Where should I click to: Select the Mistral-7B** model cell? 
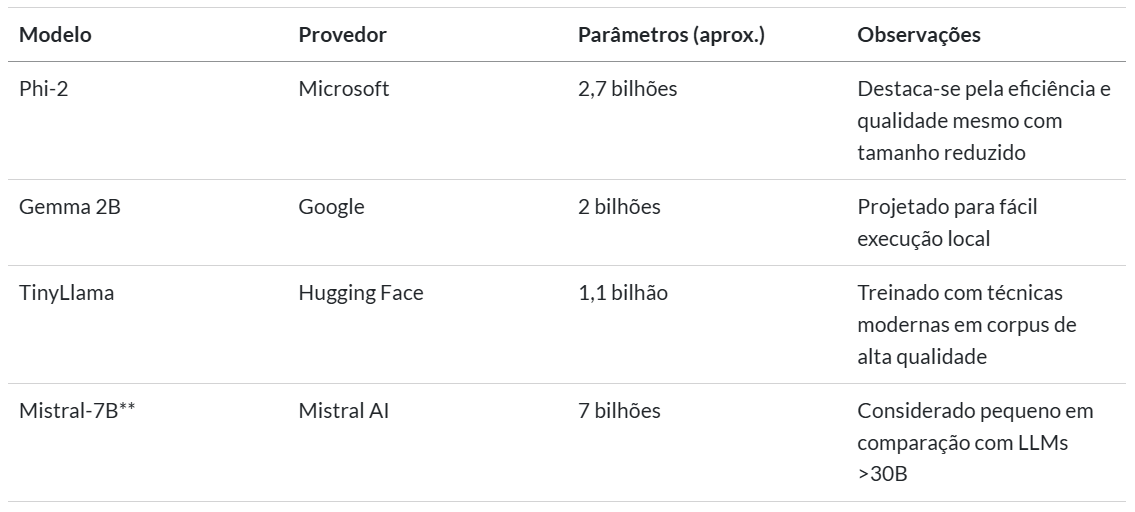click(78, 411)
